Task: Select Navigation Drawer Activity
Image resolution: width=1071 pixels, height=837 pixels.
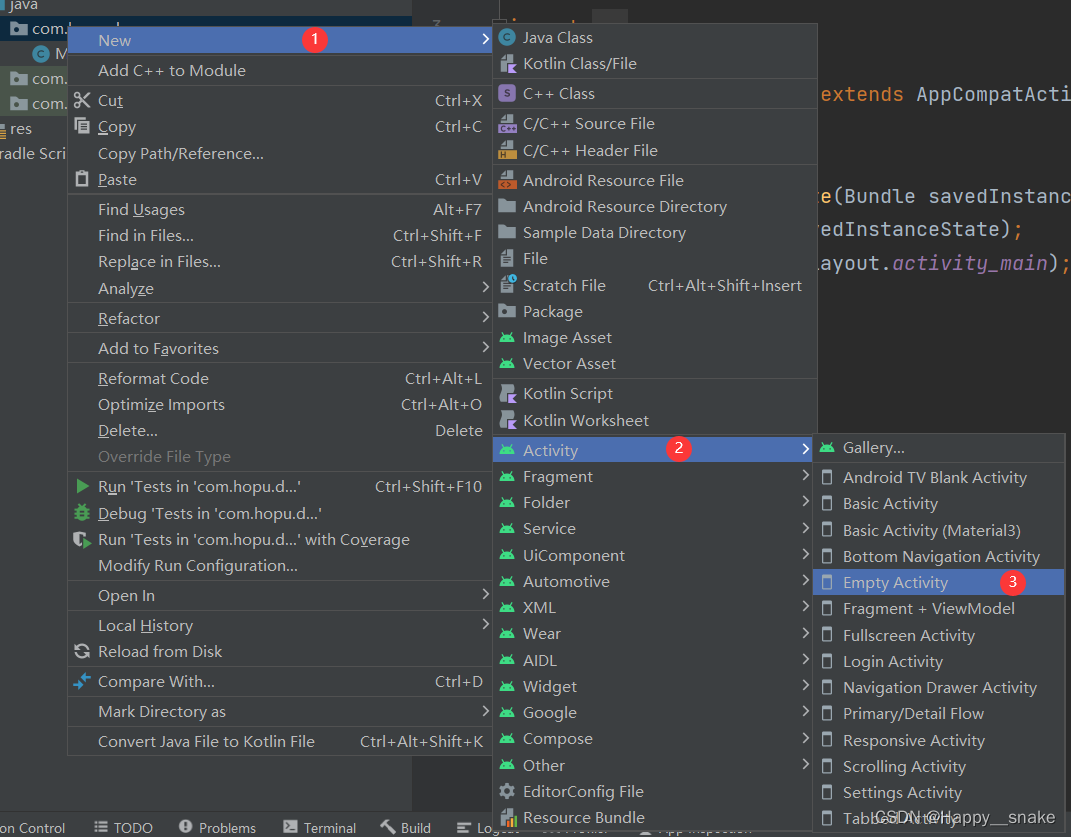Action: 938,688
